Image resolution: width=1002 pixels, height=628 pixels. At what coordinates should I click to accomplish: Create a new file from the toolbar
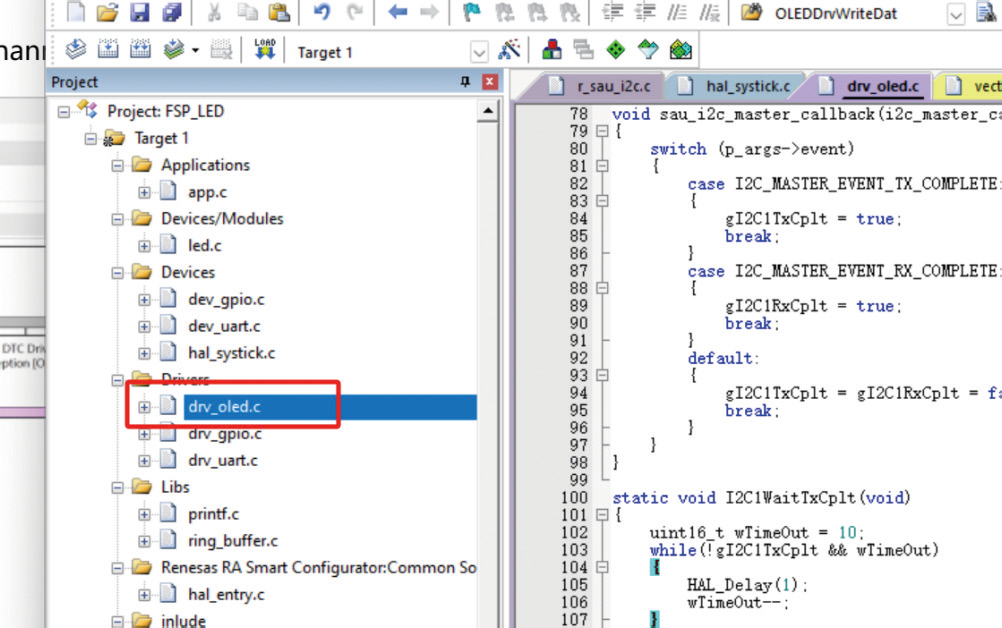tap(76, 11)
